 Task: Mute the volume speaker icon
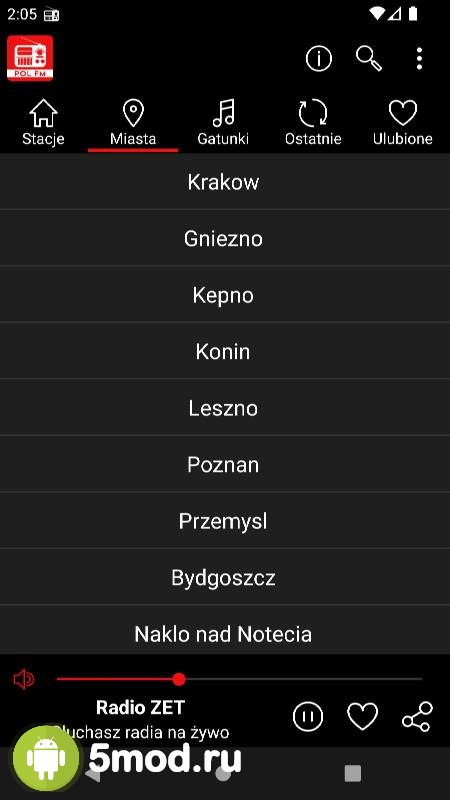click(x=23, y=680)
